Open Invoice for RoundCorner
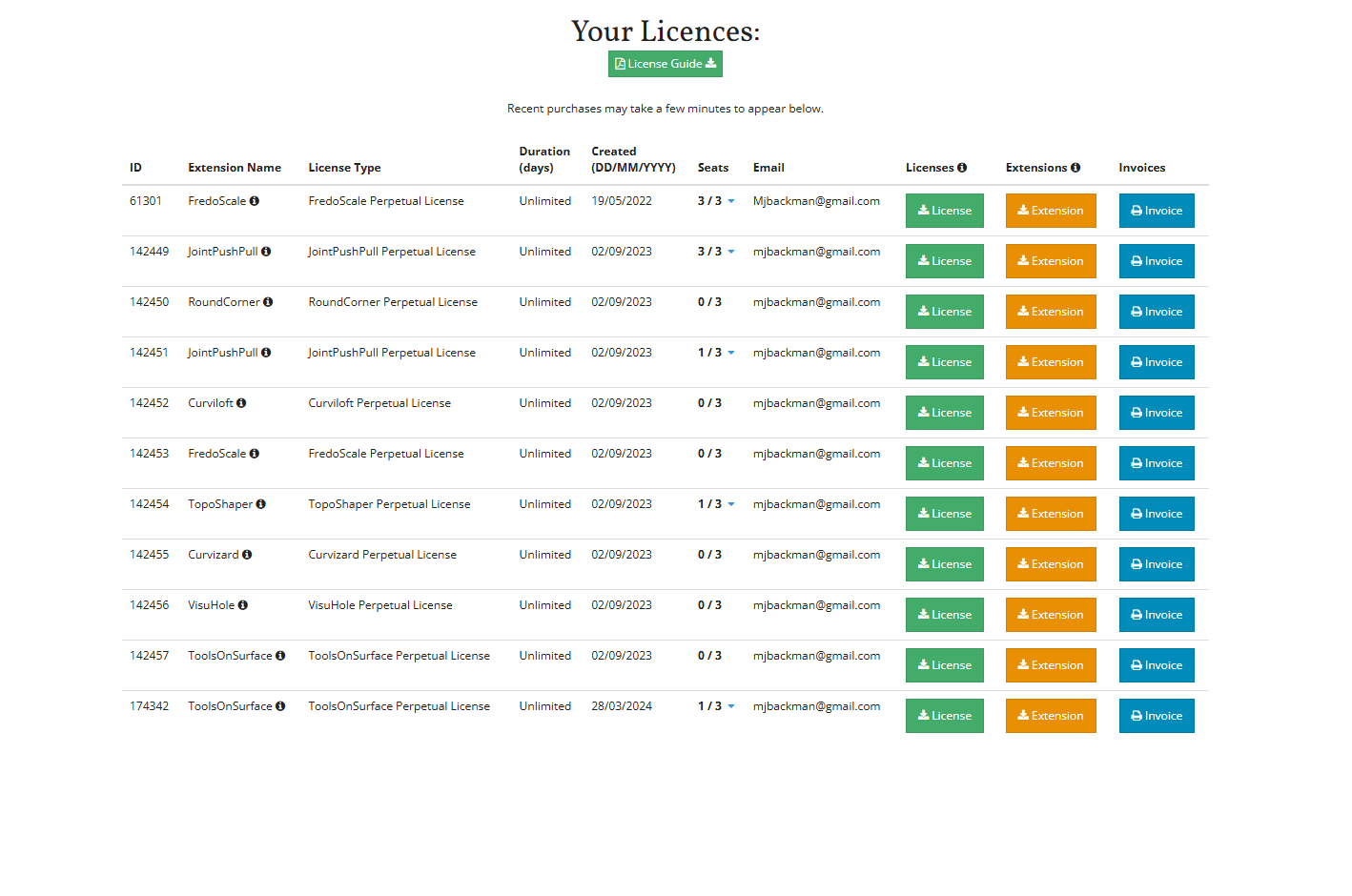 [x=1157, y=312]
